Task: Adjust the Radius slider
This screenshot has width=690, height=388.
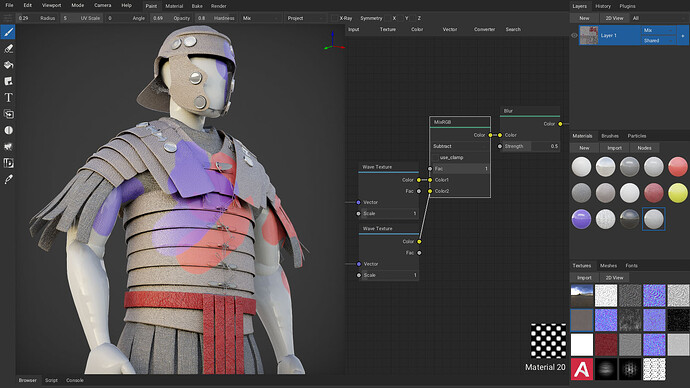Action: (x=37, y=18)
